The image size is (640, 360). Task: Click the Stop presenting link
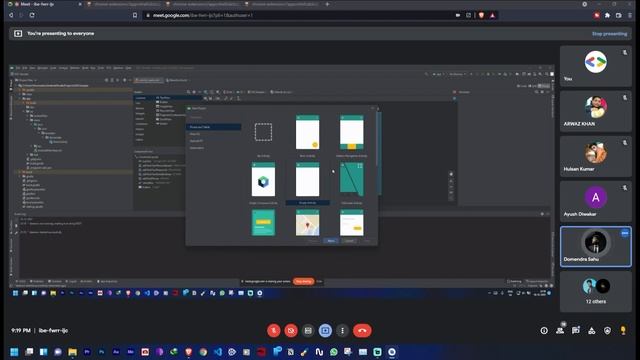(x=609, y=34)
